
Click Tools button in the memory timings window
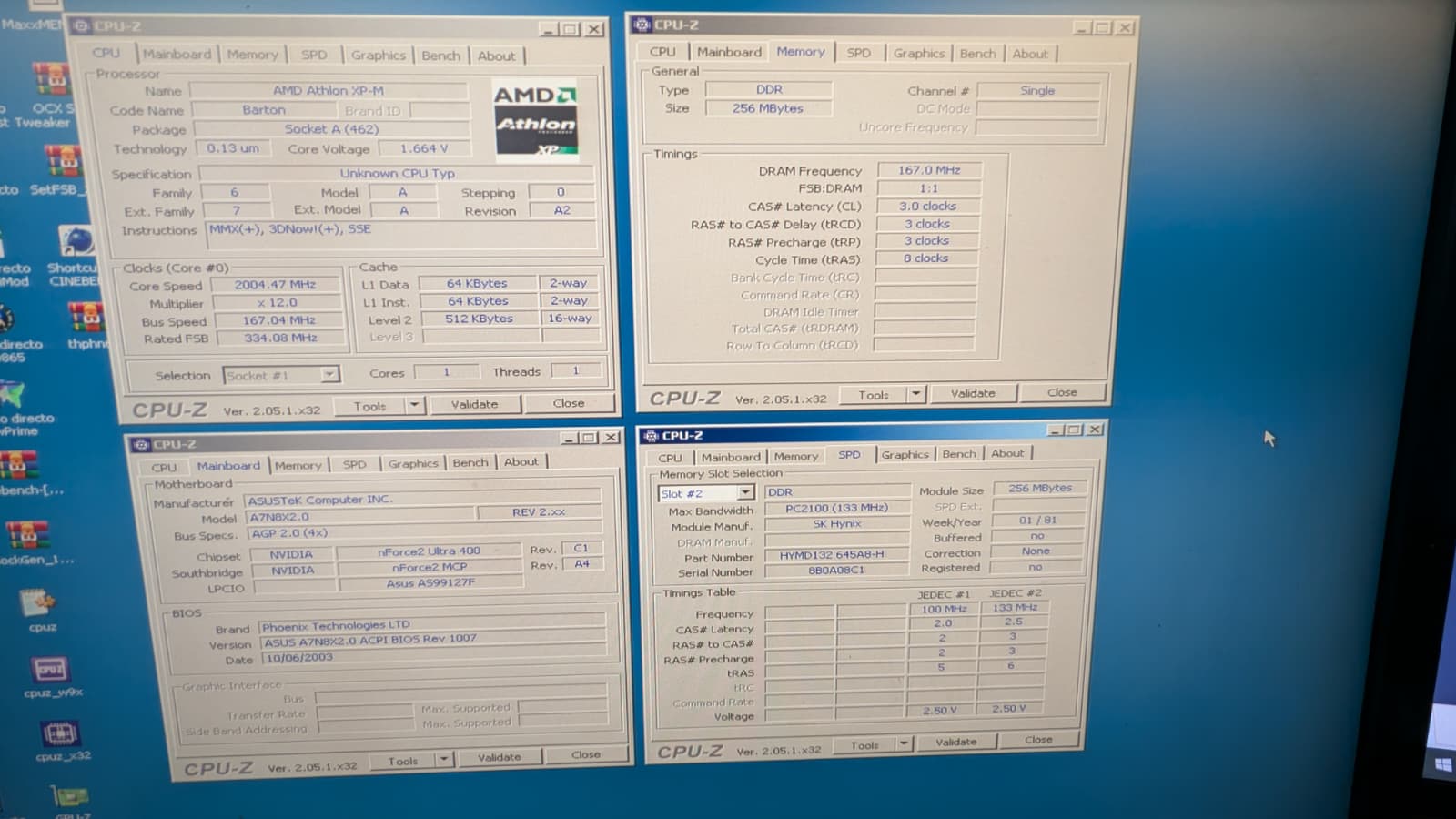[874, 395]
